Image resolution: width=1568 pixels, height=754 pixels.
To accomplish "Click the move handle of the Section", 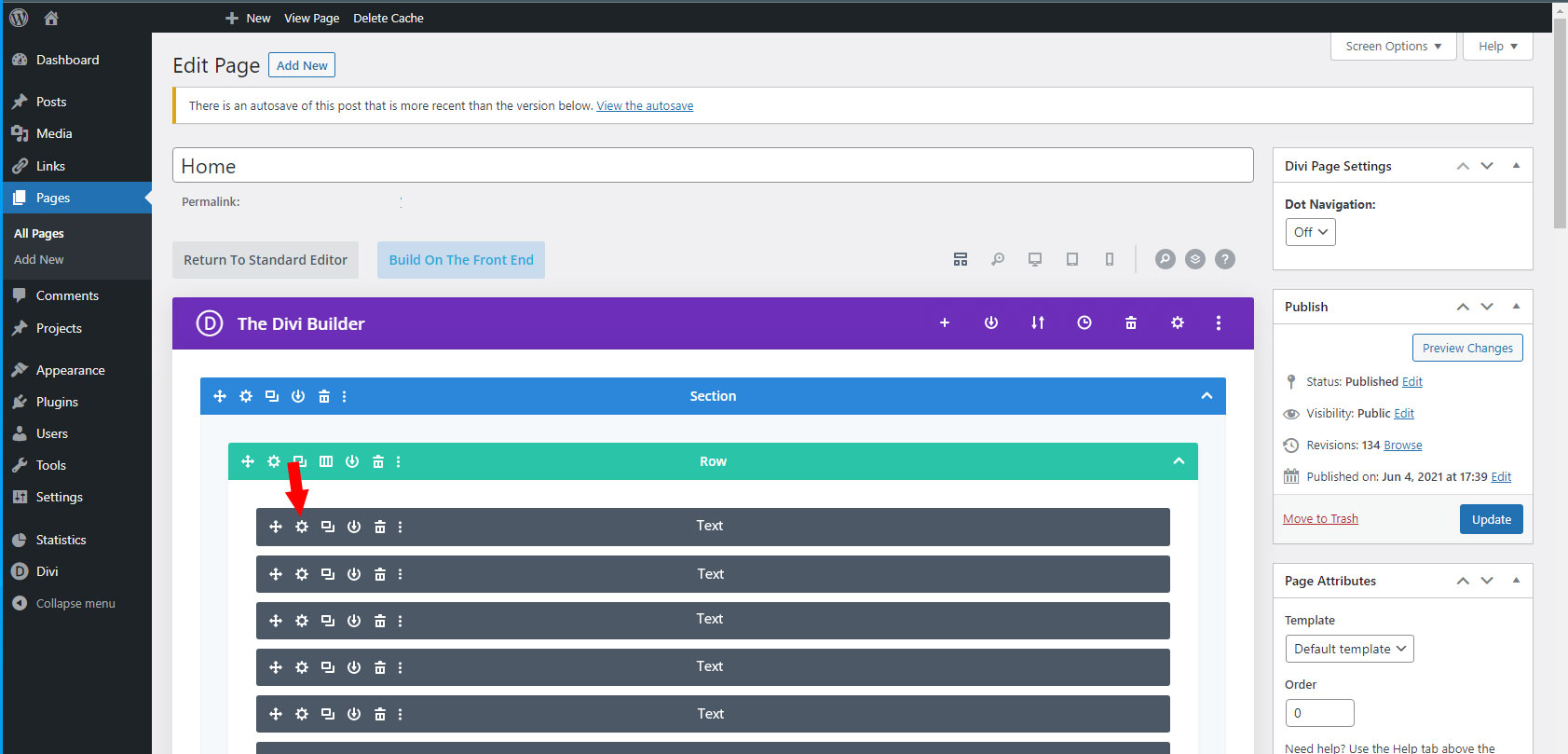I will point(220,396).
